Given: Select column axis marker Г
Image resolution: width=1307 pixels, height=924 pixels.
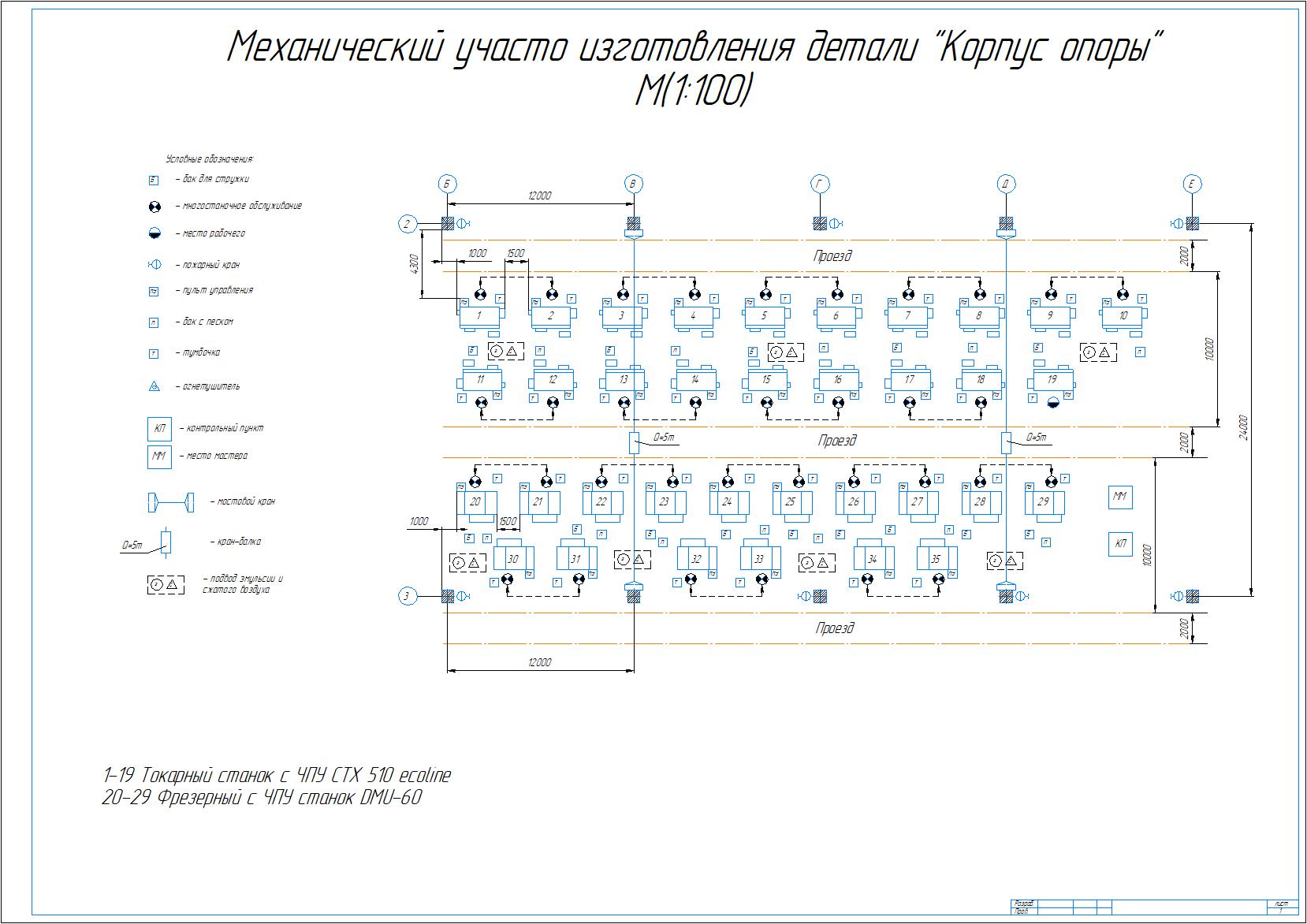Looking at the screenshot, I should point(820,184).
